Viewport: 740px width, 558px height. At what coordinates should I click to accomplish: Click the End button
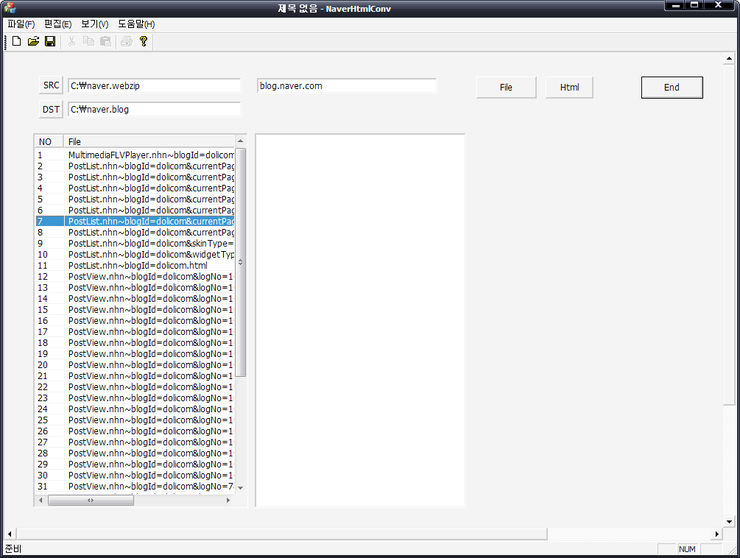[x=672, y=87]
